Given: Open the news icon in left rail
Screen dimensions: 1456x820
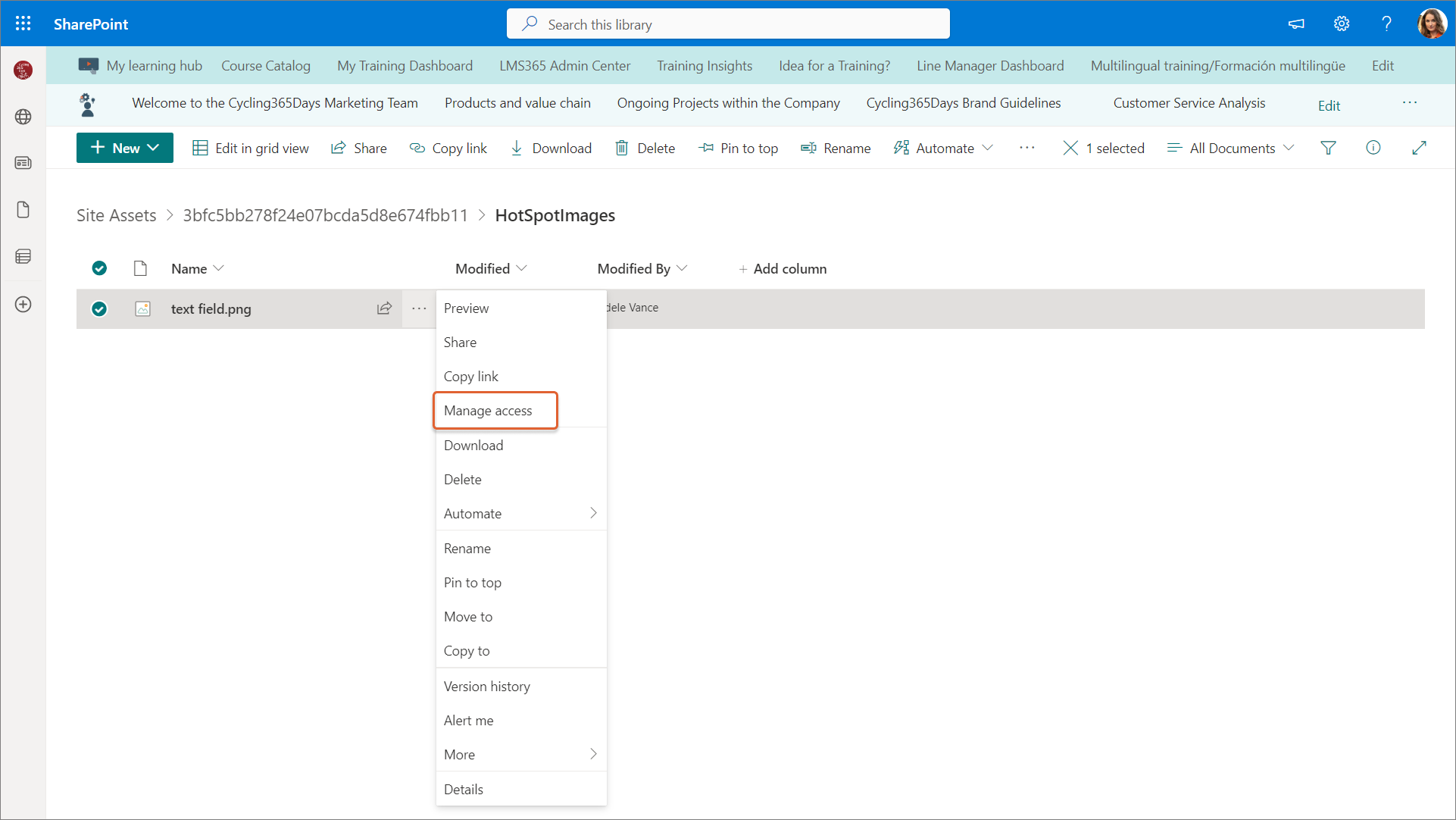Looking at the screenshot, I should tap(23, 163).
